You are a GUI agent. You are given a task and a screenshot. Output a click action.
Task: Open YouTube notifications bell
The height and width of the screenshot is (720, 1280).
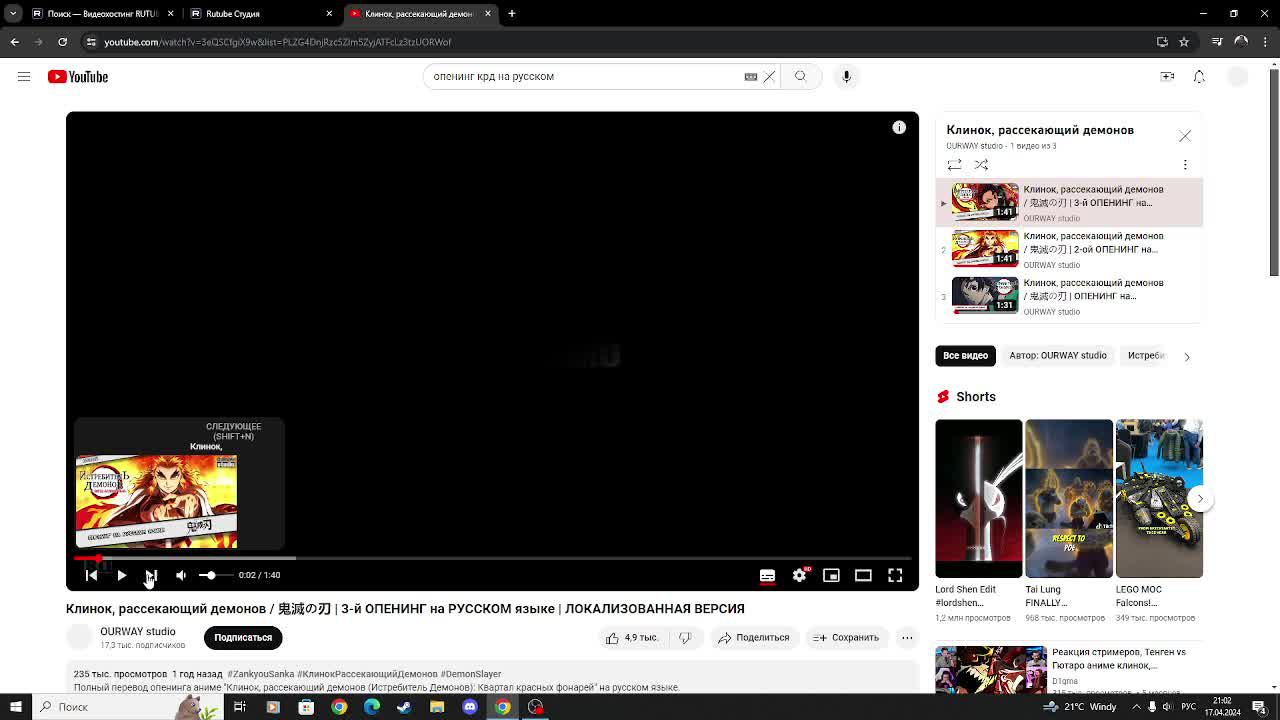tap(1200, 77)
